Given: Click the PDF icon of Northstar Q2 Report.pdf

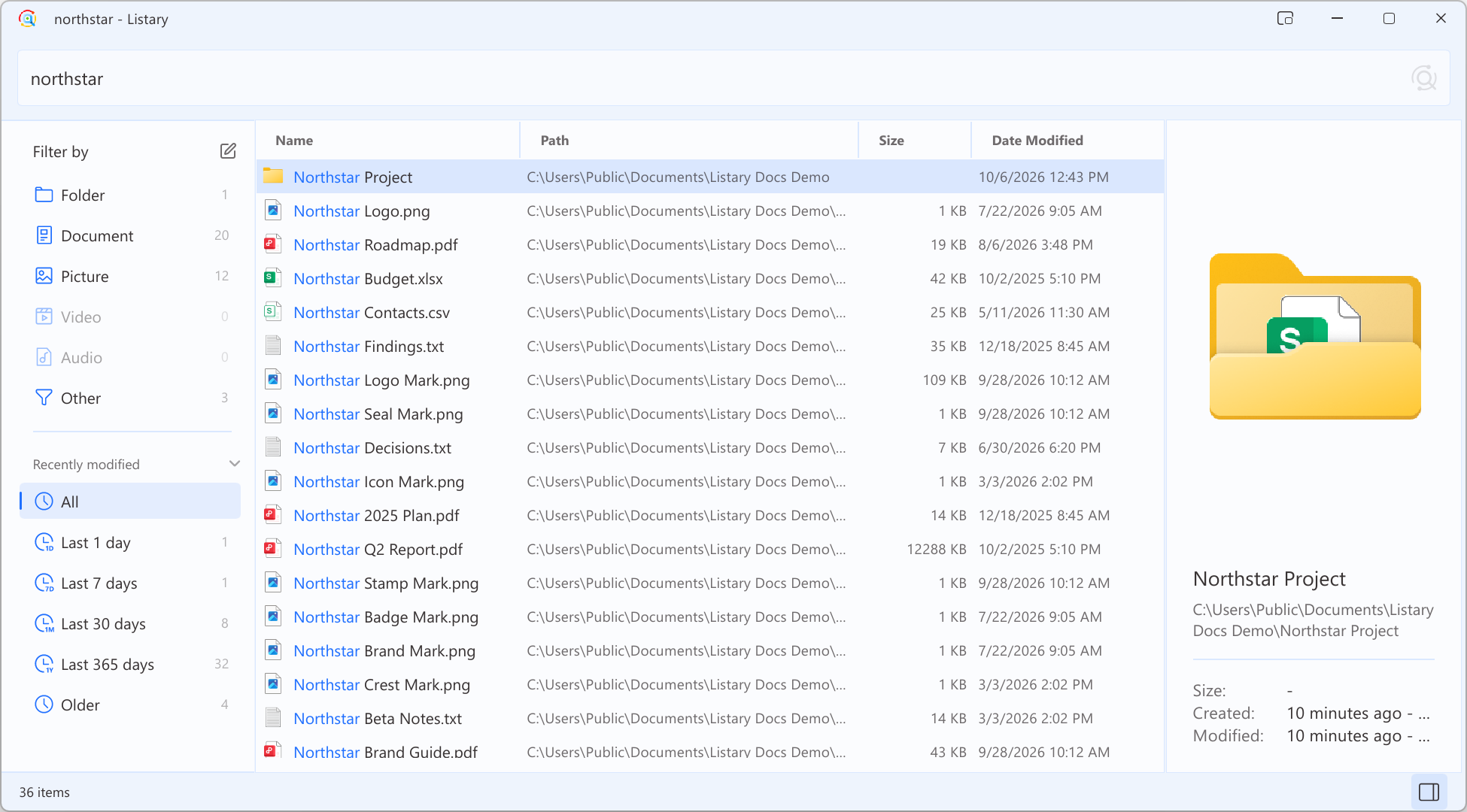Looking at the screenshot, I should click(273, 549).
